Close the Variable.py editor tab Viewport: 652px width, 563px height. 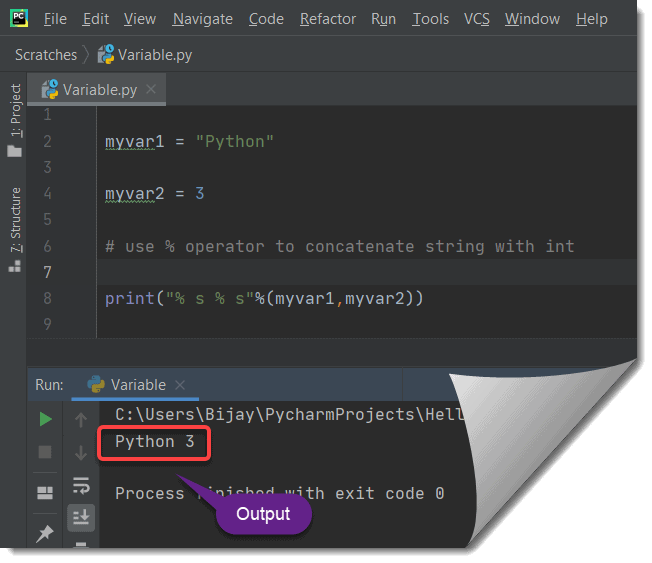[151, 89]
